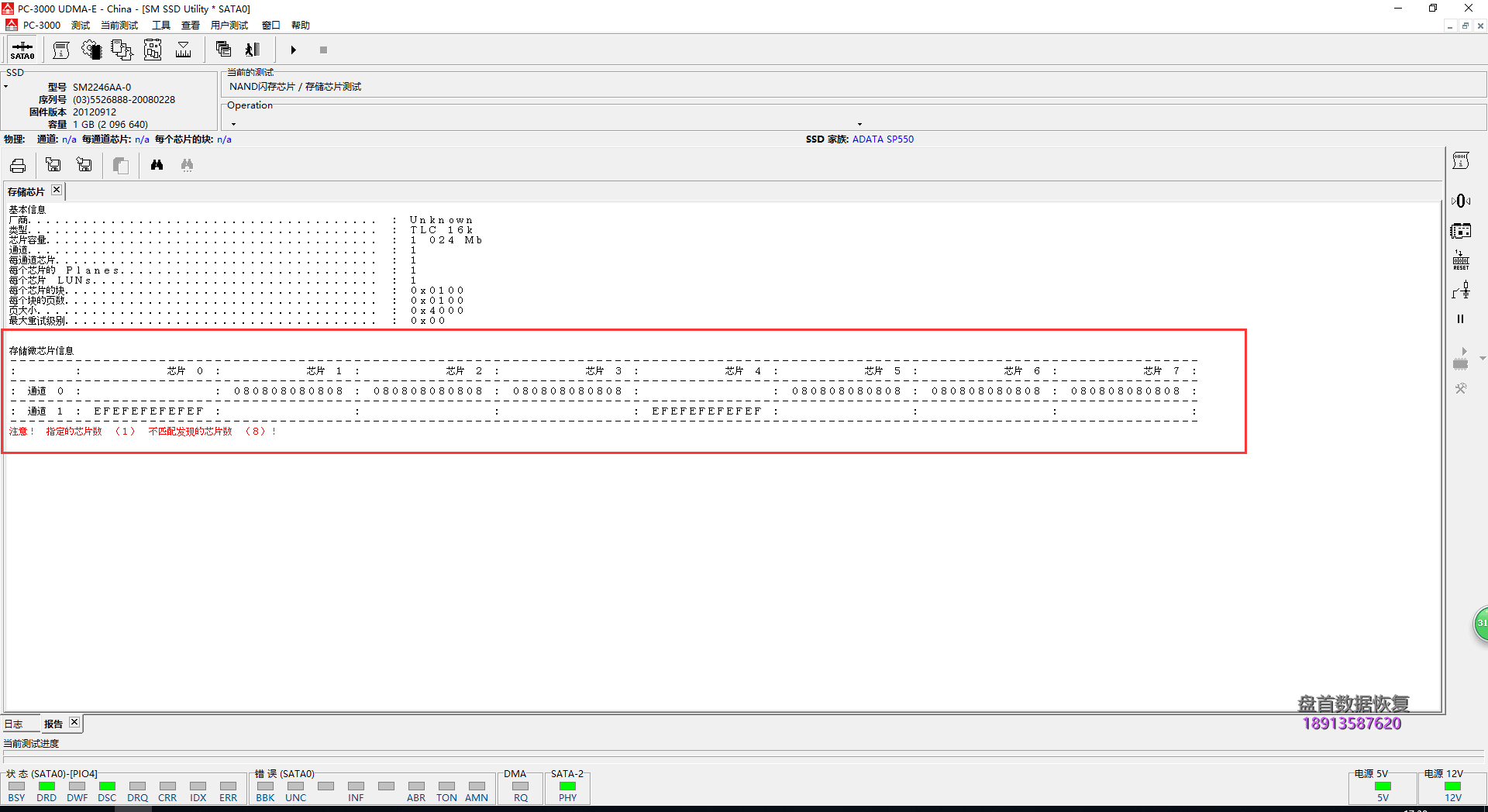The height and width of the screenshot is (812, 1488).
Task: Open dropdown arrow next to sidebar chip icon
Action: point(1482,358)
